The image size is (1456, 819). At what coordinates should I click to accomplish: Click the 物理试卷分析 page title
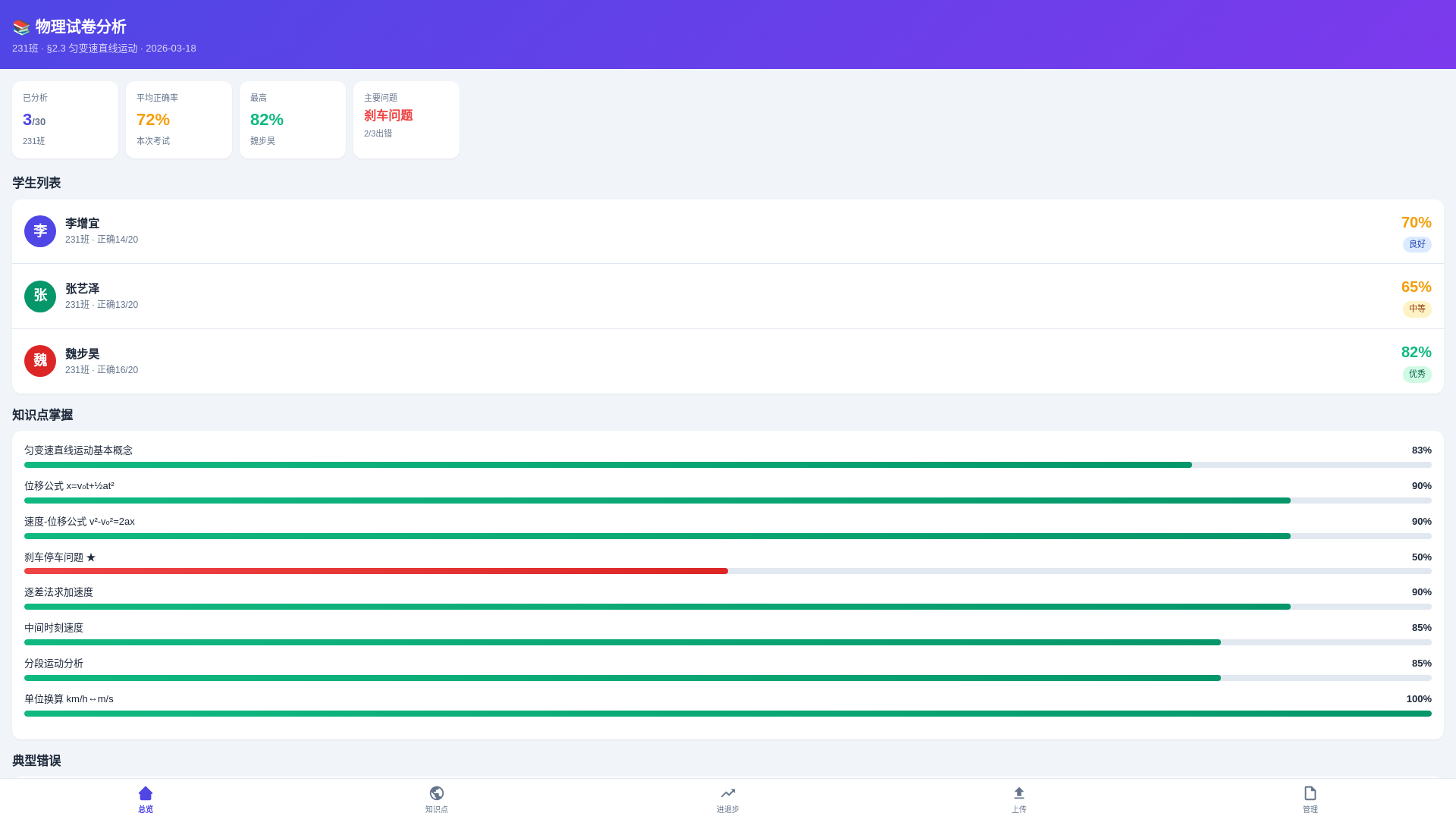click(80, 27)
